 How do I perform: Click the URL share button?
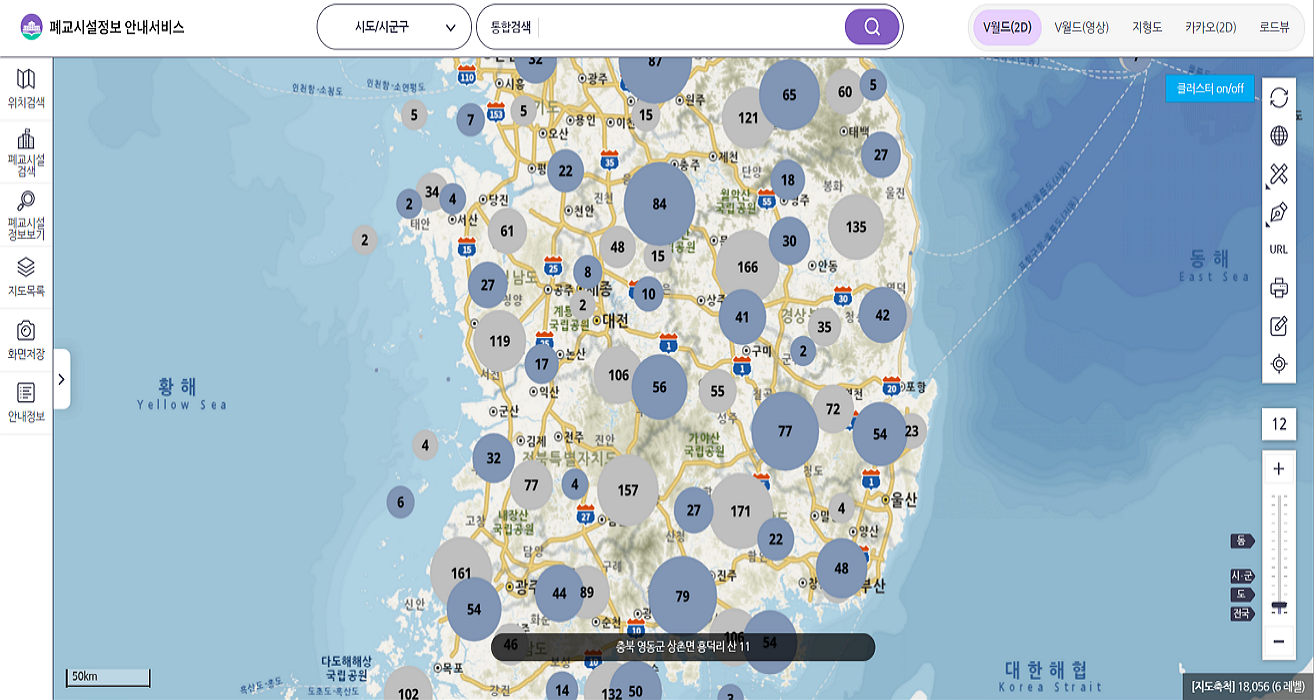pyautogui.click(x=1278, y=250)
